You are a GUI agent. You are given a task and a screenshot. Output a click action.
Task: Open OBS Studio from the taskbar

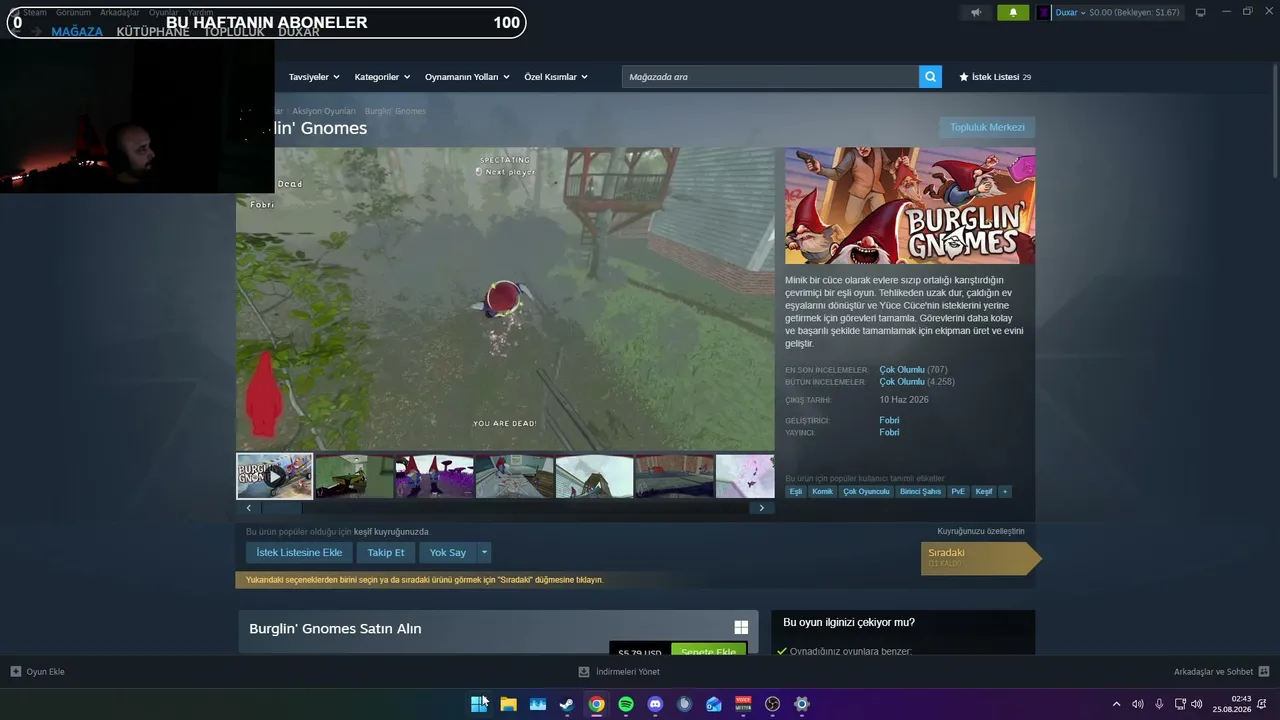tap(772, 704)
